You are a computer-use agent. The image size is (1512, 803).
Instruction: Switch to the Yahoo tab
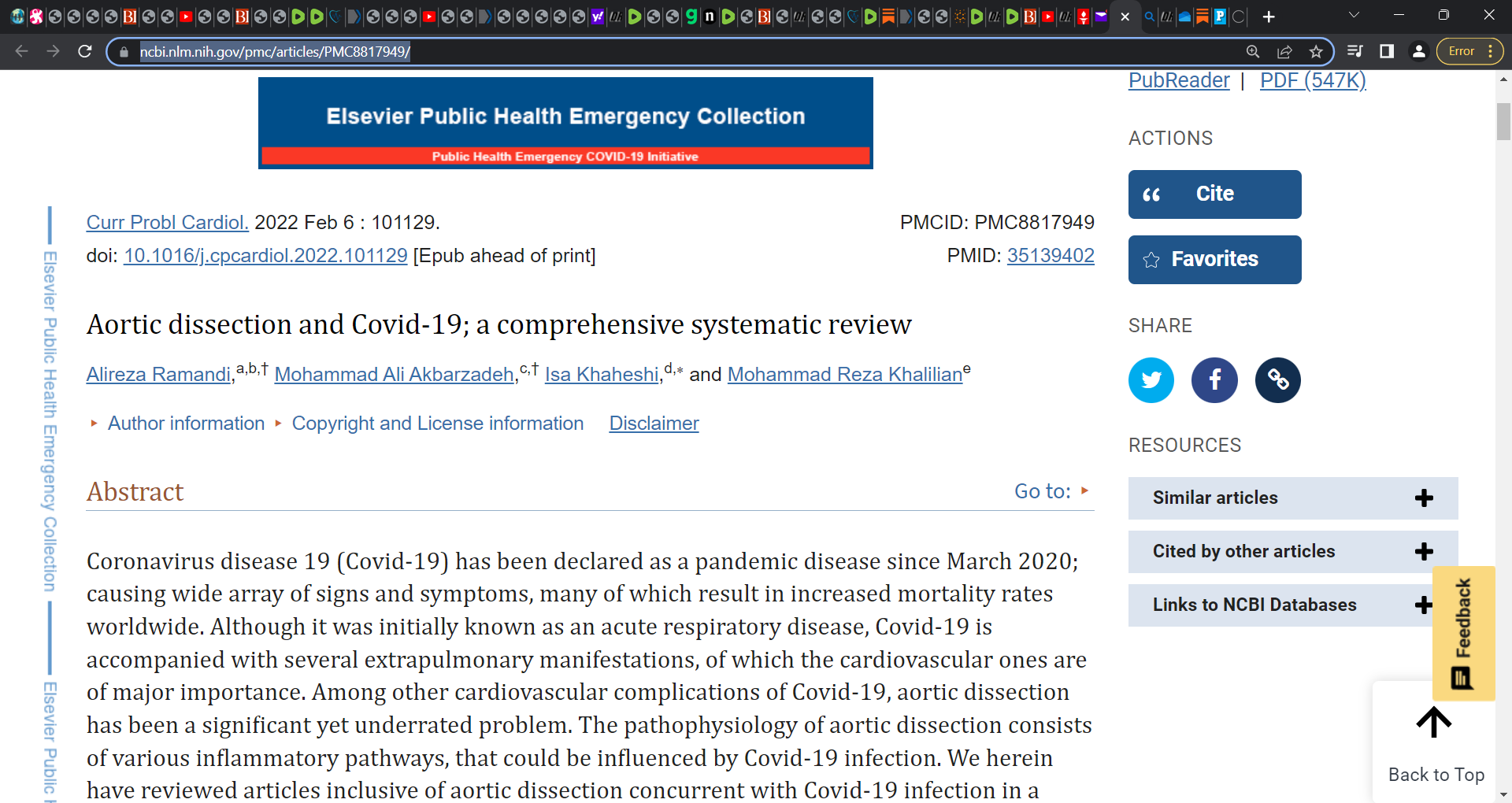[597, 17]
